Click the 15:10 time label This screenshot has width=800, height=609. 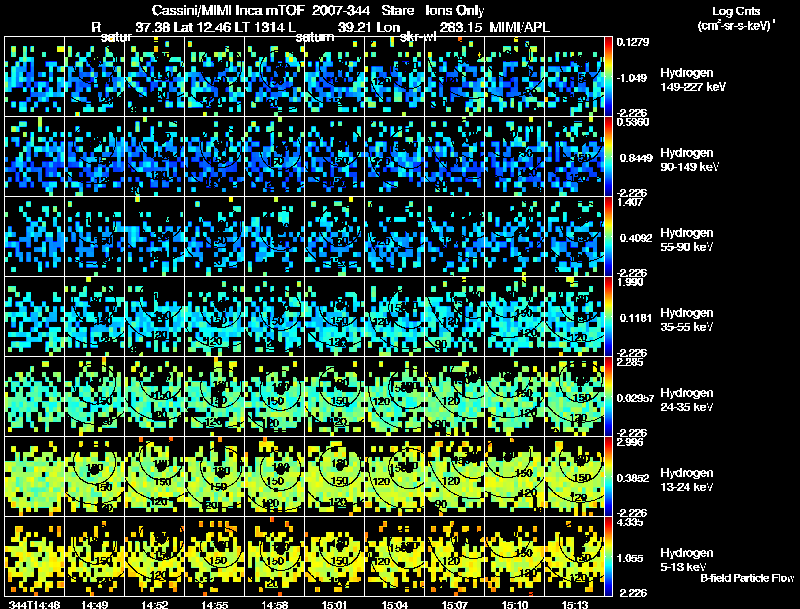pyautogui.click(x=514, y=604)
